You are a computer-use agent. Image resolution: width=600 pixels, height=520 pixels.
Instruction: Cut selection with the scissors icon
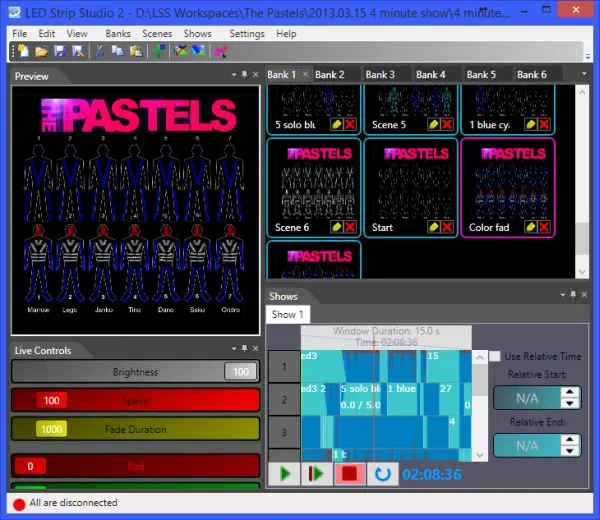pos(100,51)
